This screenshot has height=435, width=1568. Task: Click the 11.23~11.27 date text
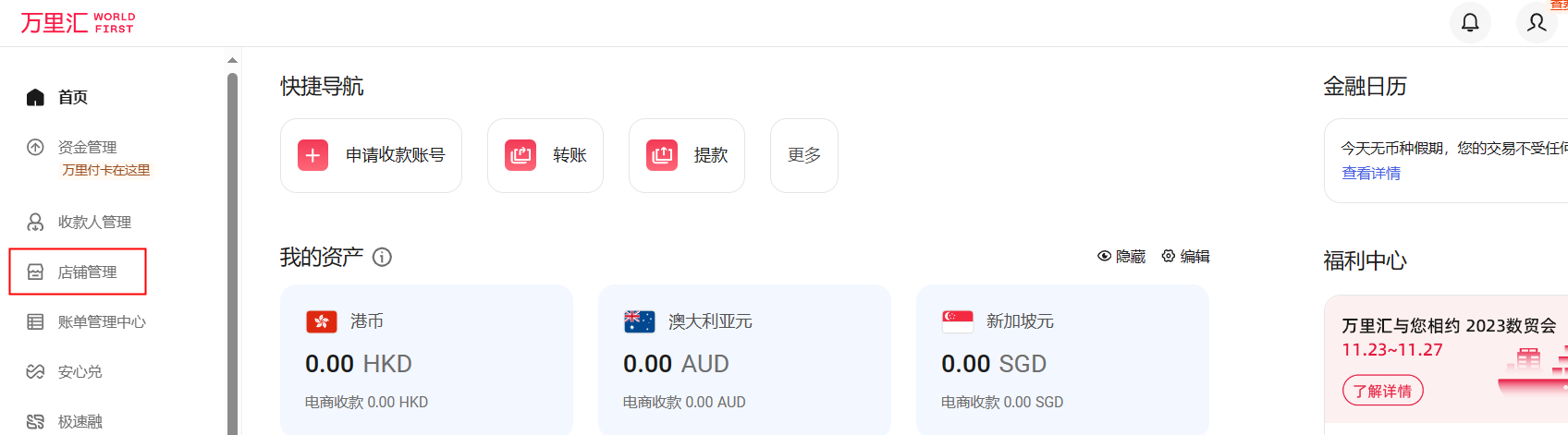point(1392,349)
